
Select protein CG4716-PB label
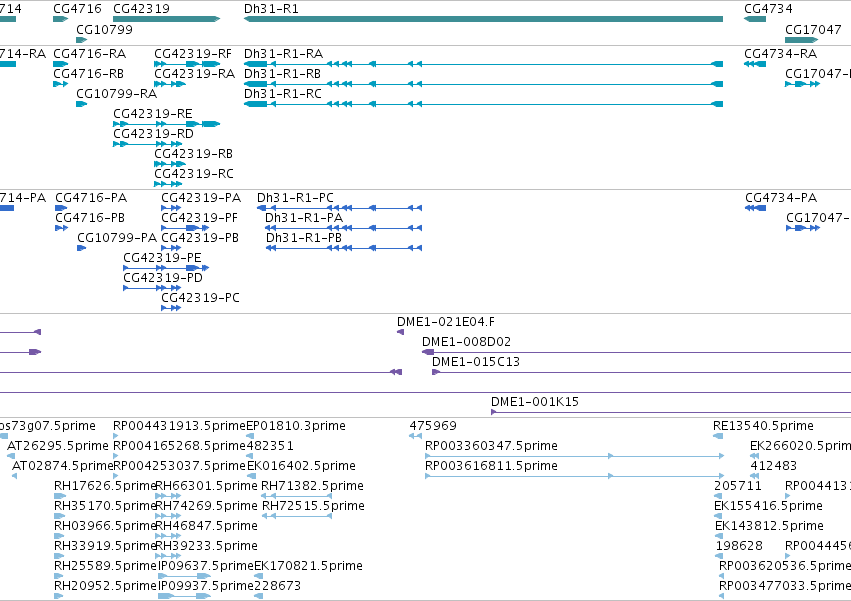90,218
